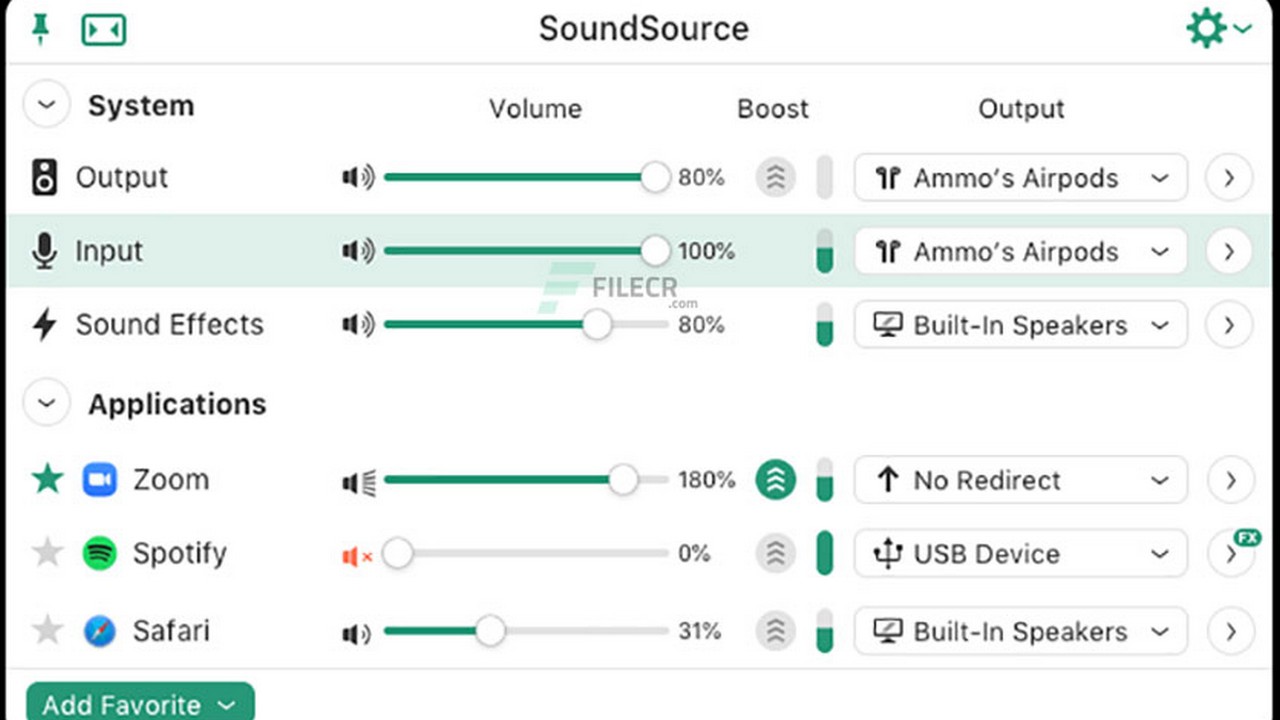Disable the Zoom volume boost
1280x720 pixels.
tap(775, 480)
